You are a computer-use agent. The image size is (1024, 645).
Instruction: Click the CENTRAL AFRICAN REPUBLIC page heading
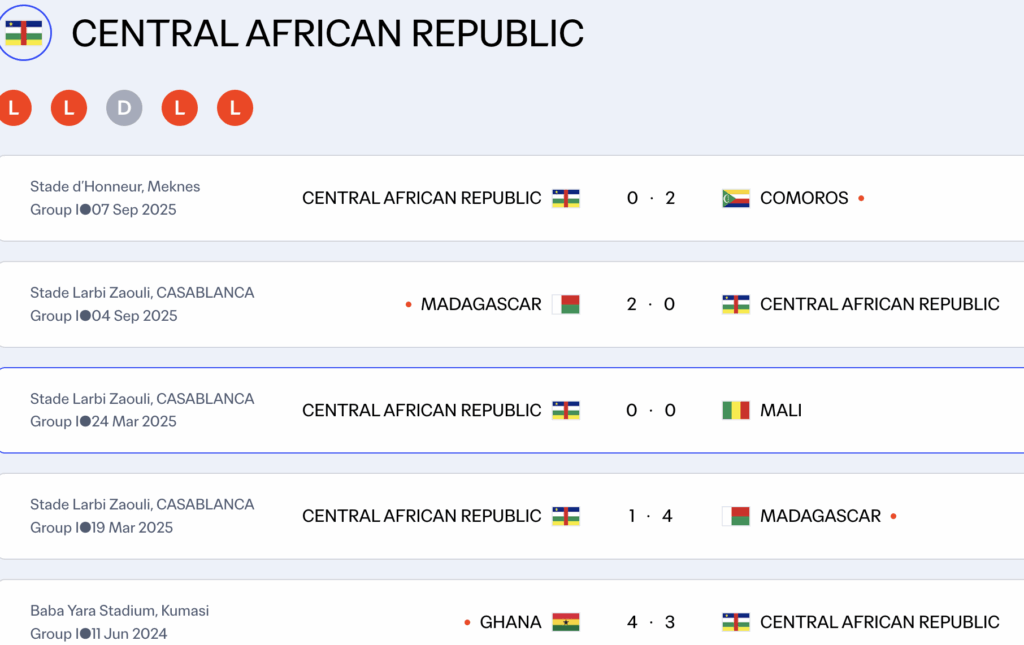coord(327,33)
